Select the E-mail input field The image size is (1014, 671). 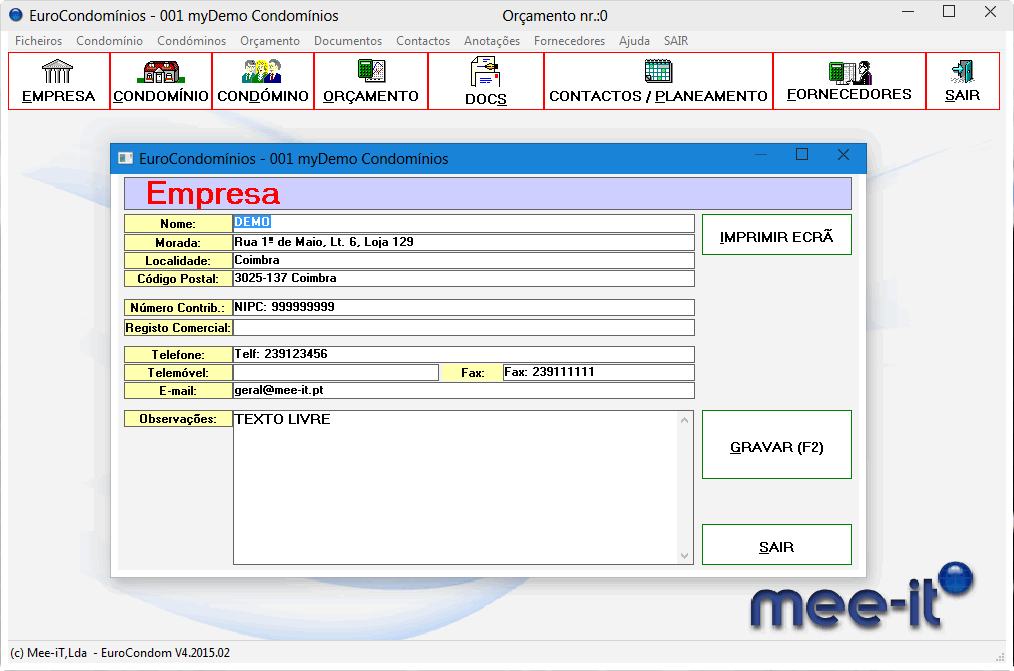[x=463, y=391]
